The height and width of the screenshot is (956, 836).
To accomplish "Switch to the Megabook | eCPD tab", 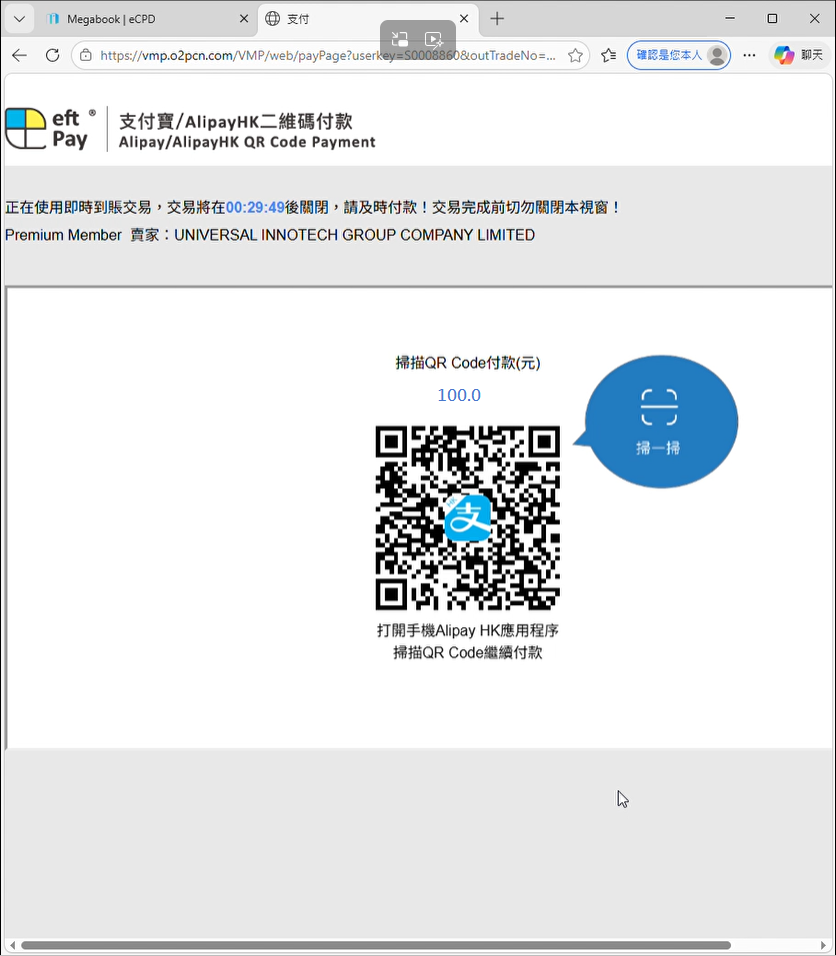I will pyautogui.click(x=146, y=19).
